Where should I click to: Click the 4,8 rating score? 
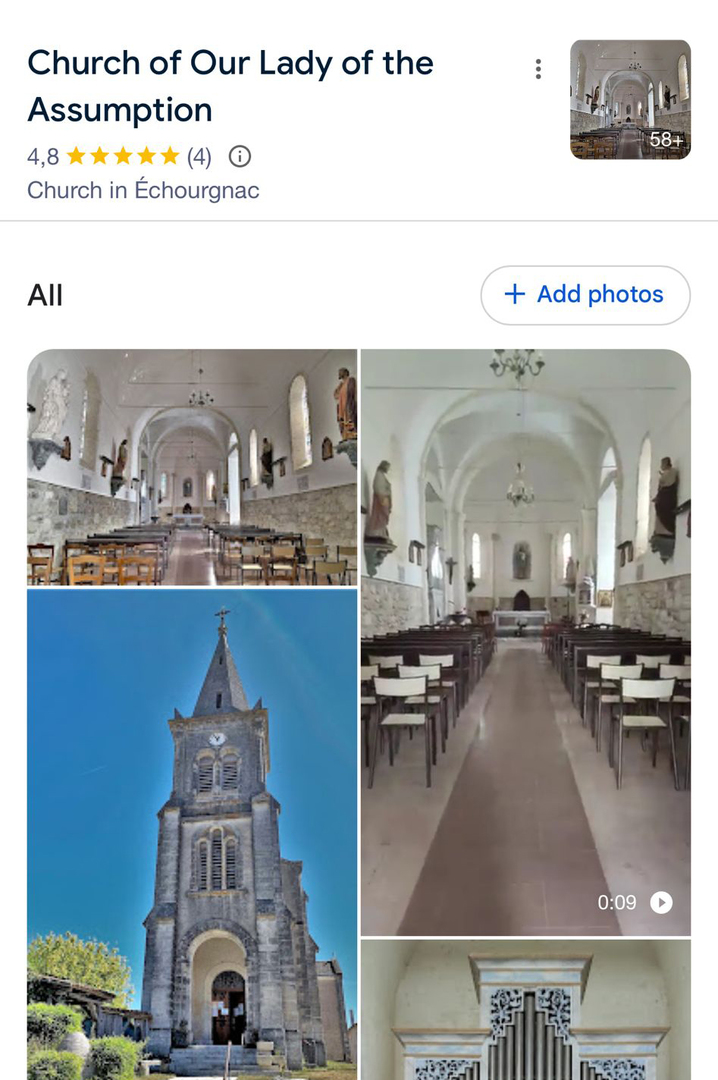click(x=43, y=156)
